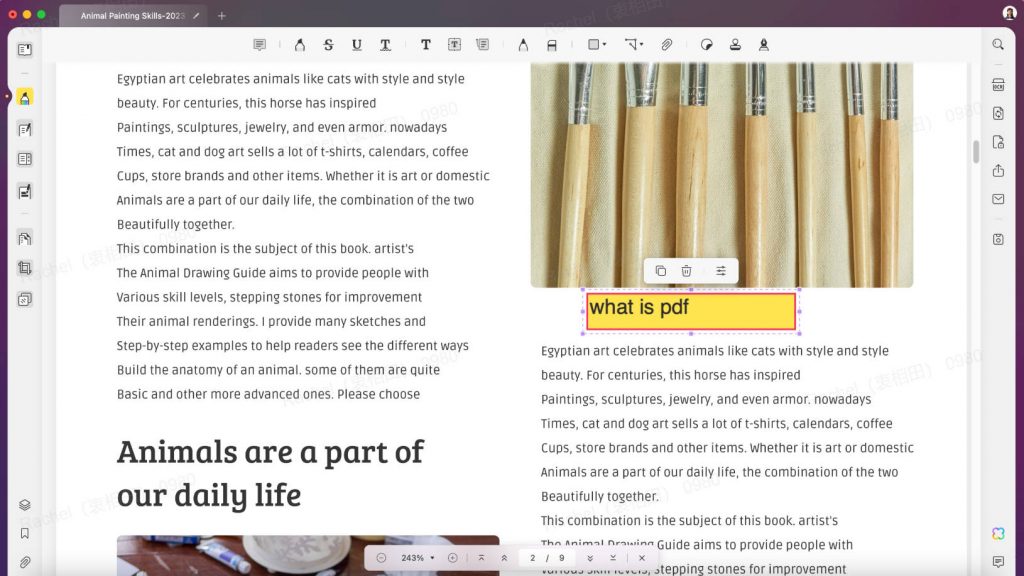This screenshot has height=576, width=1024.
Task: Select the Underline markup tool
Action: (357, 44)
